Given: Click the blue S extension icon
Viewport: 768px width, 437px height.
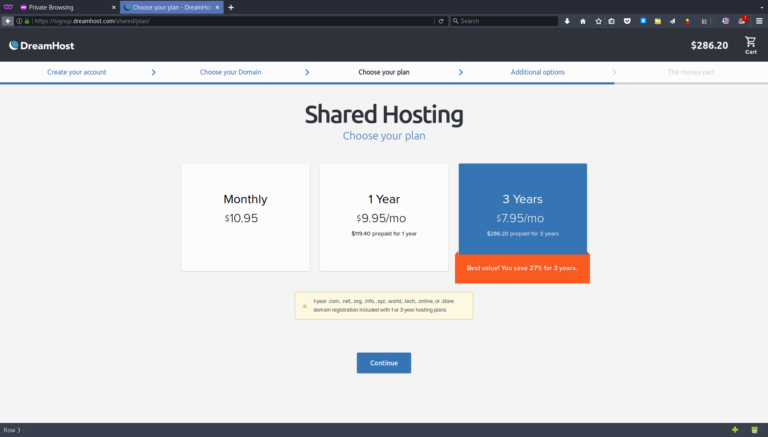Looking at the screenshot, I should (643, 21).
